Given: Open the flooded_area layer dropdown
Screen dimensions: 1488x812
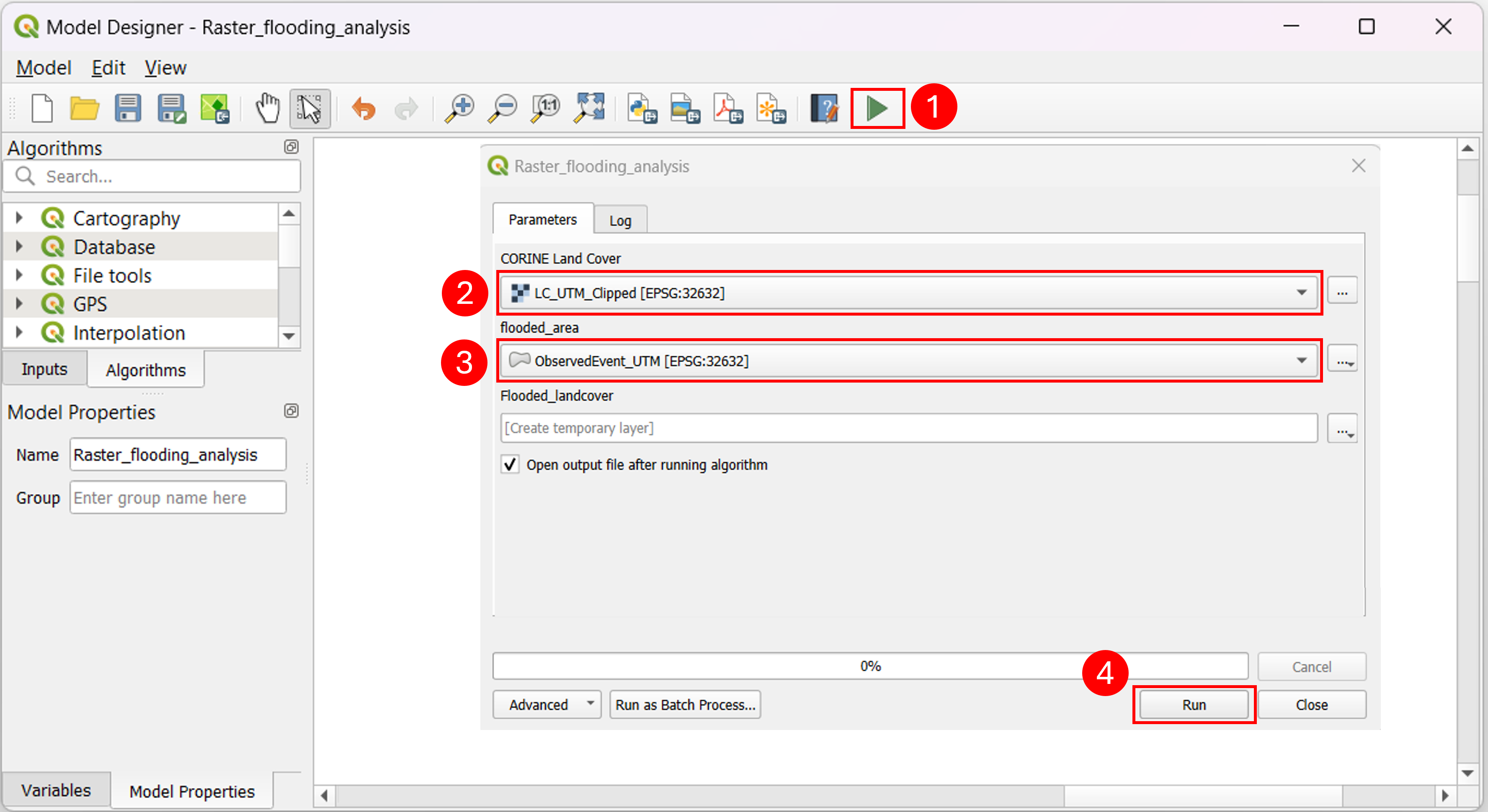Looking at the screenshot, I should pyautogui.click(x=909, y=361).
